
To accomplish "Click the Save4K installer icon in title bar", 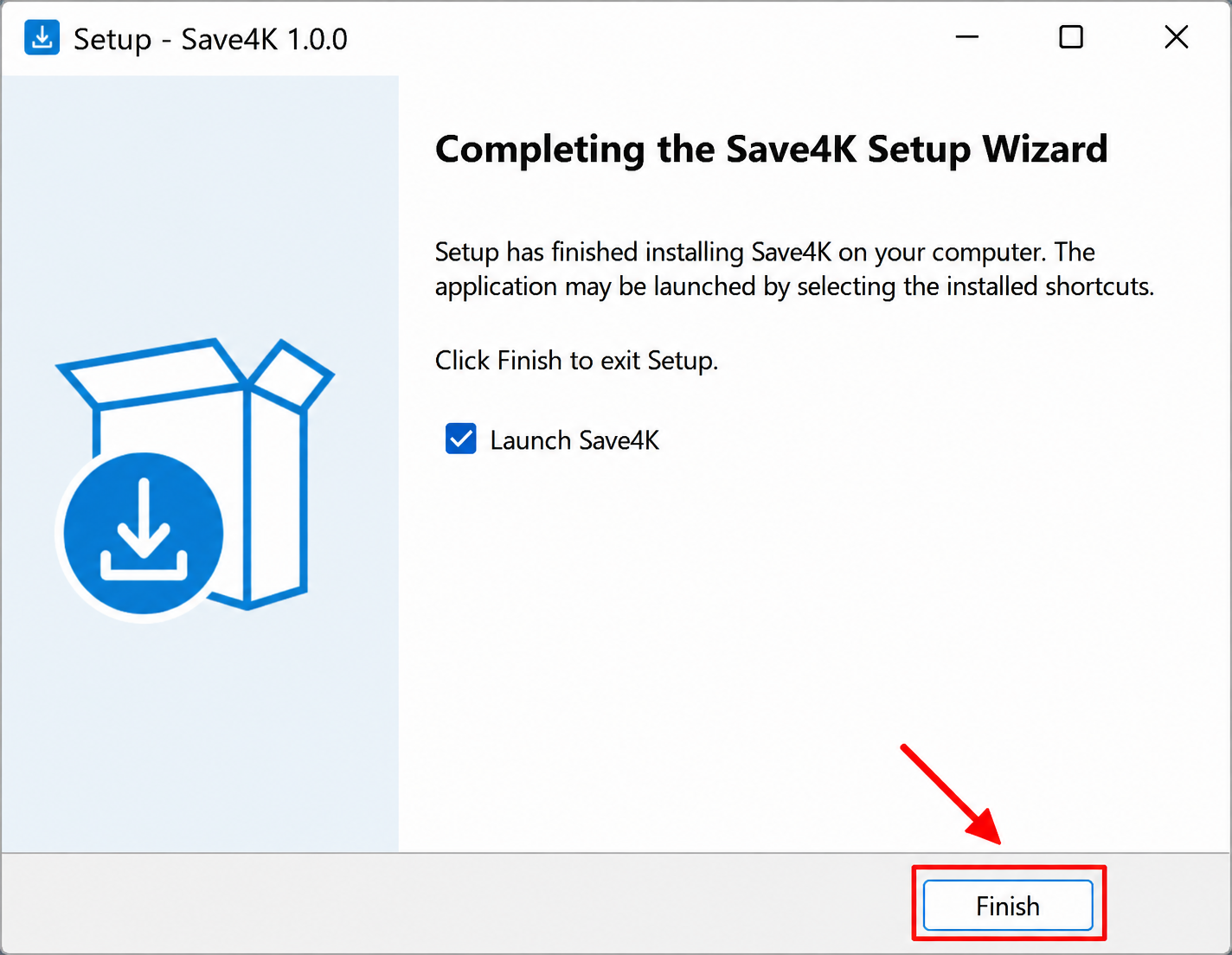I will (42, 38).
